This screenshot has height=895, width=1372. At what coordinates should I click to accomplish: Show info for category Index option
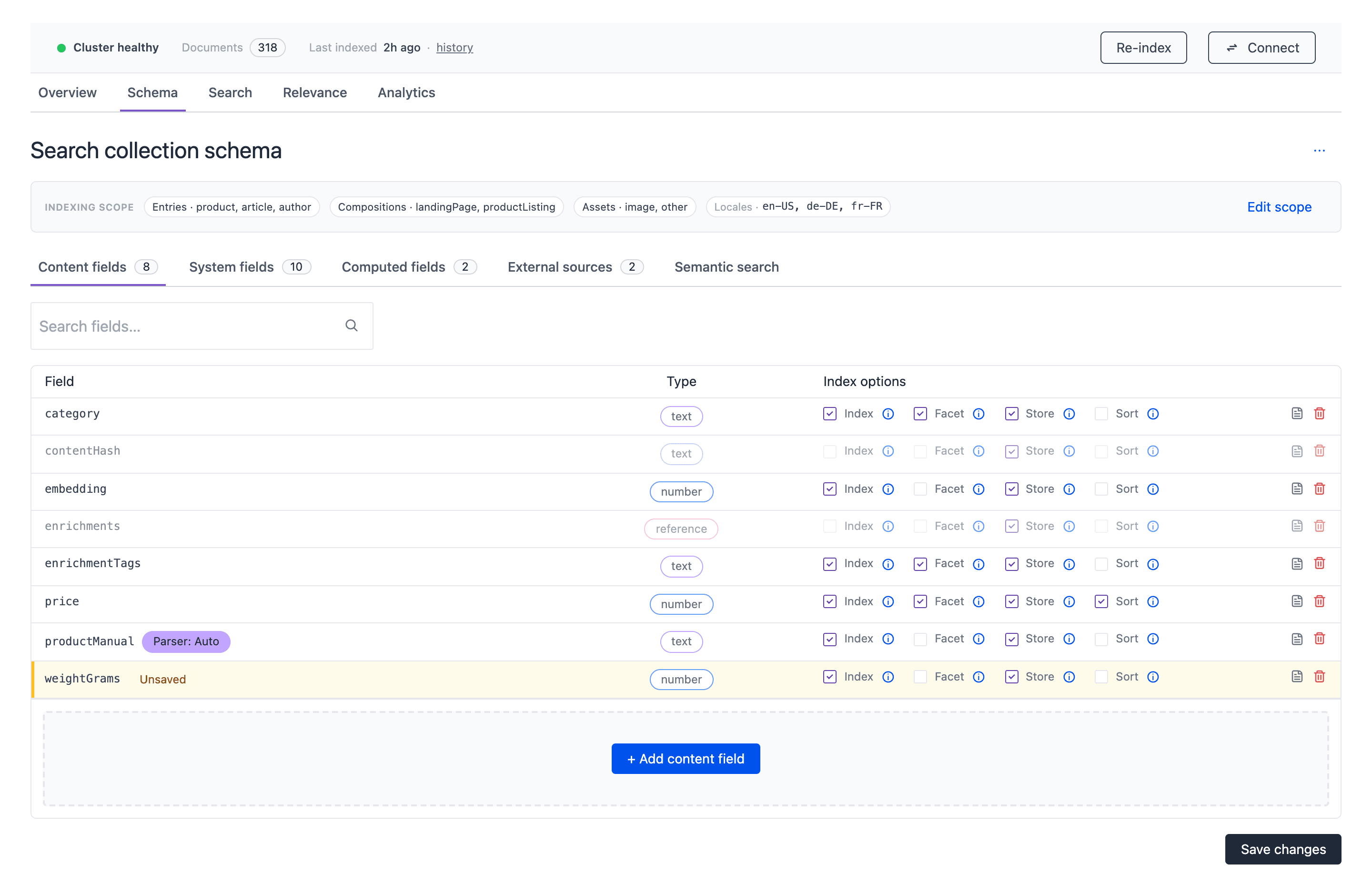(888, 414)
